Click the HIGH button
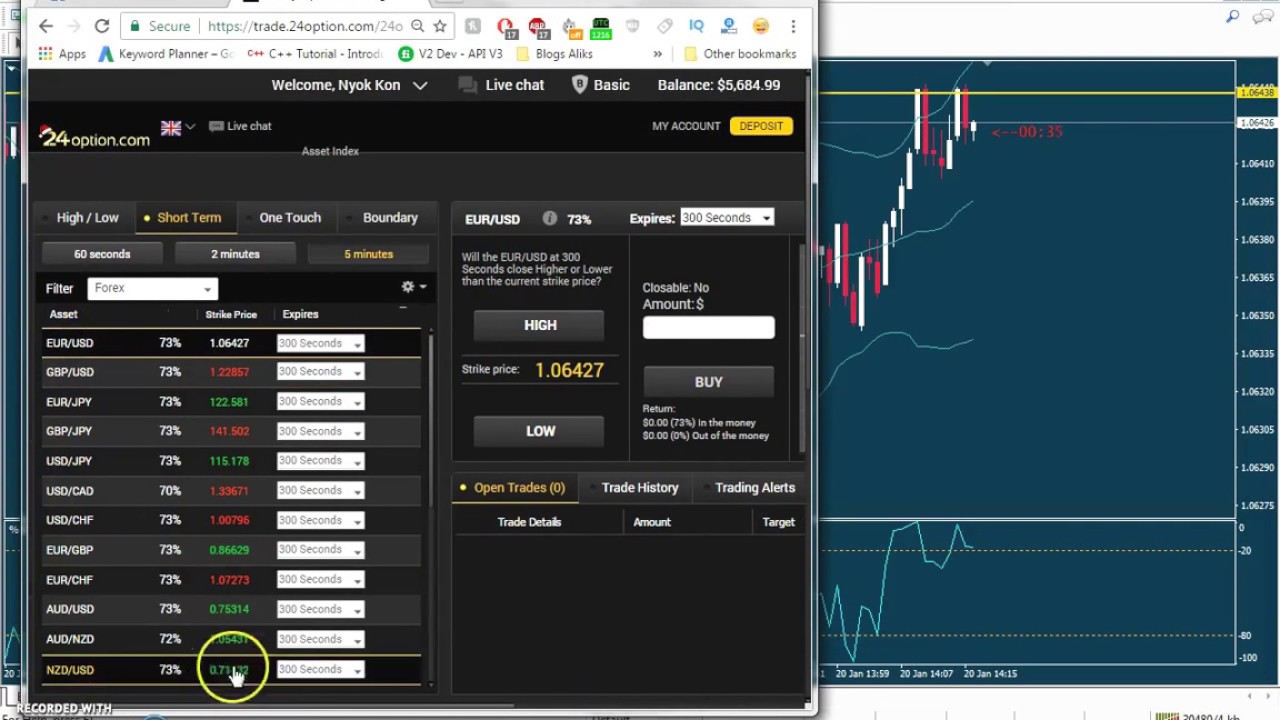 [539, 326]
